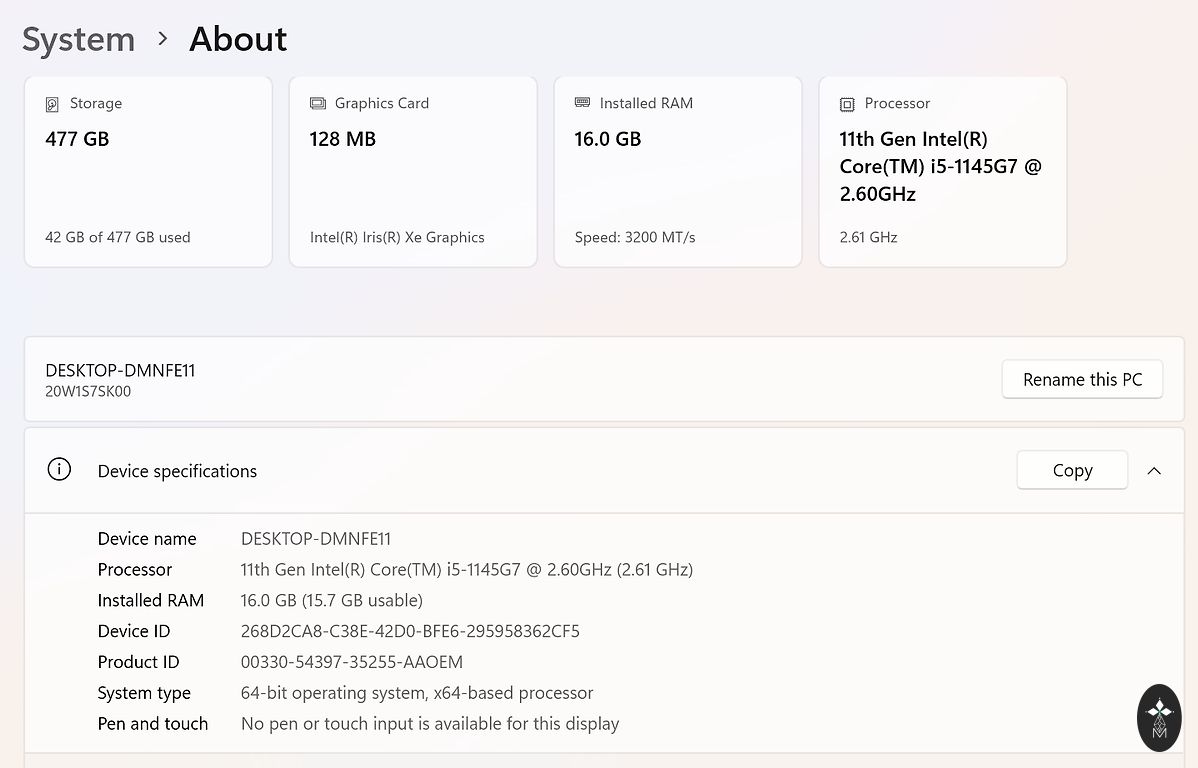Image resolution: width=1198 pixels, height=768 pixels.
Task: Click the Device specifications header label
Action: pos(177,471)
